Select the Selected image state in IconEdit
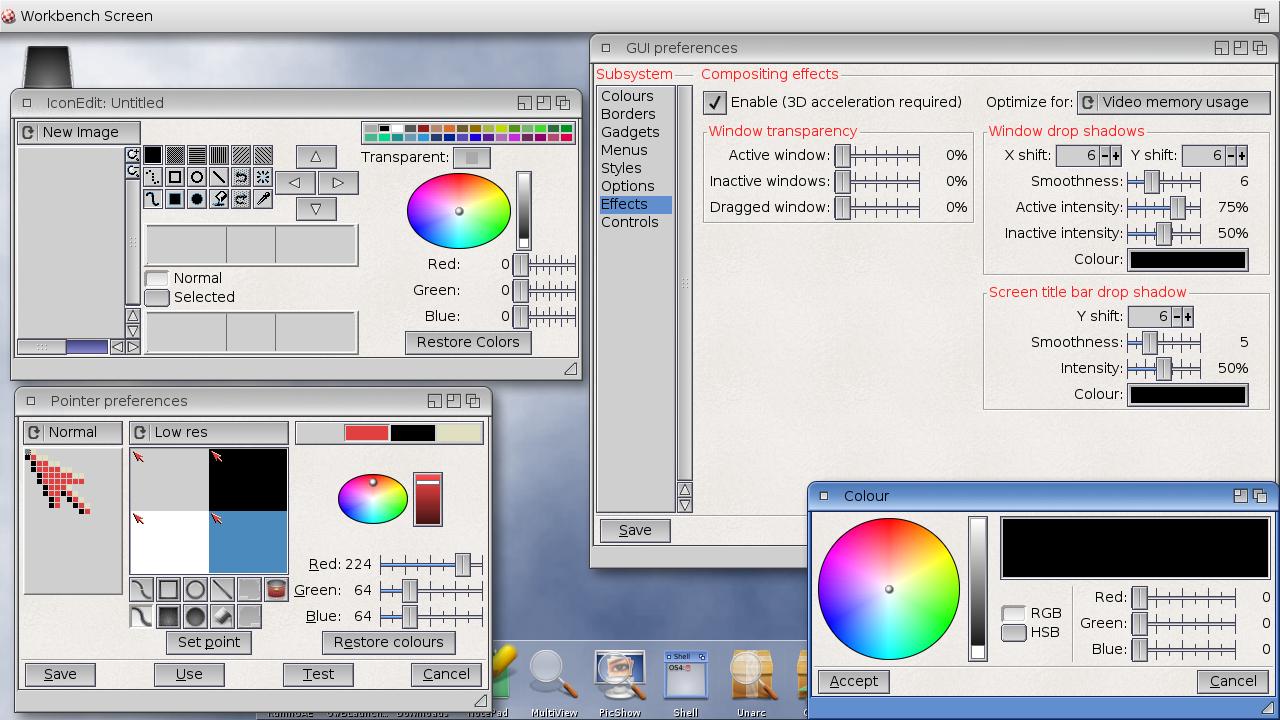The width and height of the screenshot is (1280, 720). pyautogui.click(x=157, y=297)
